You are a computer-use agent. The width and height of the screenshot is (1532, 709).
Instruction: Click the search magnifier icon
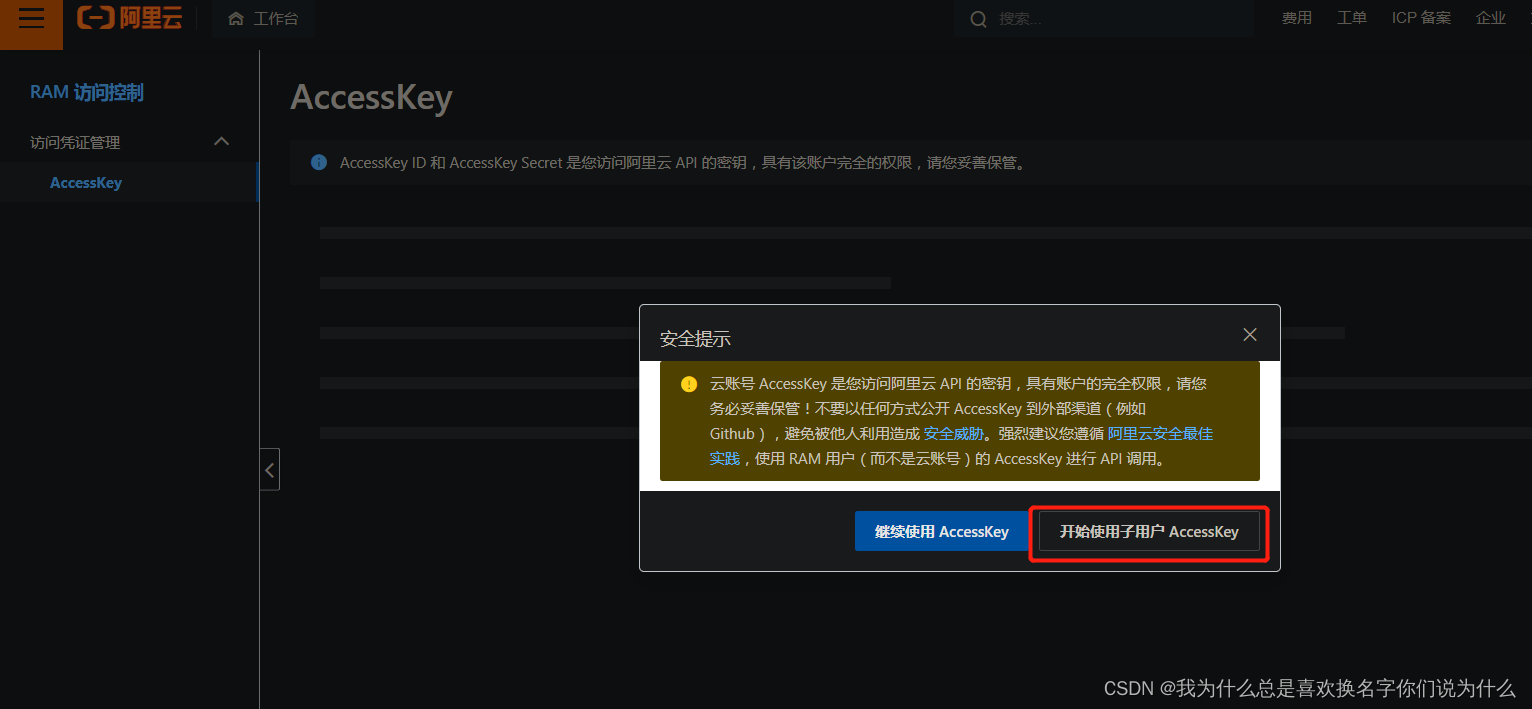979,19
